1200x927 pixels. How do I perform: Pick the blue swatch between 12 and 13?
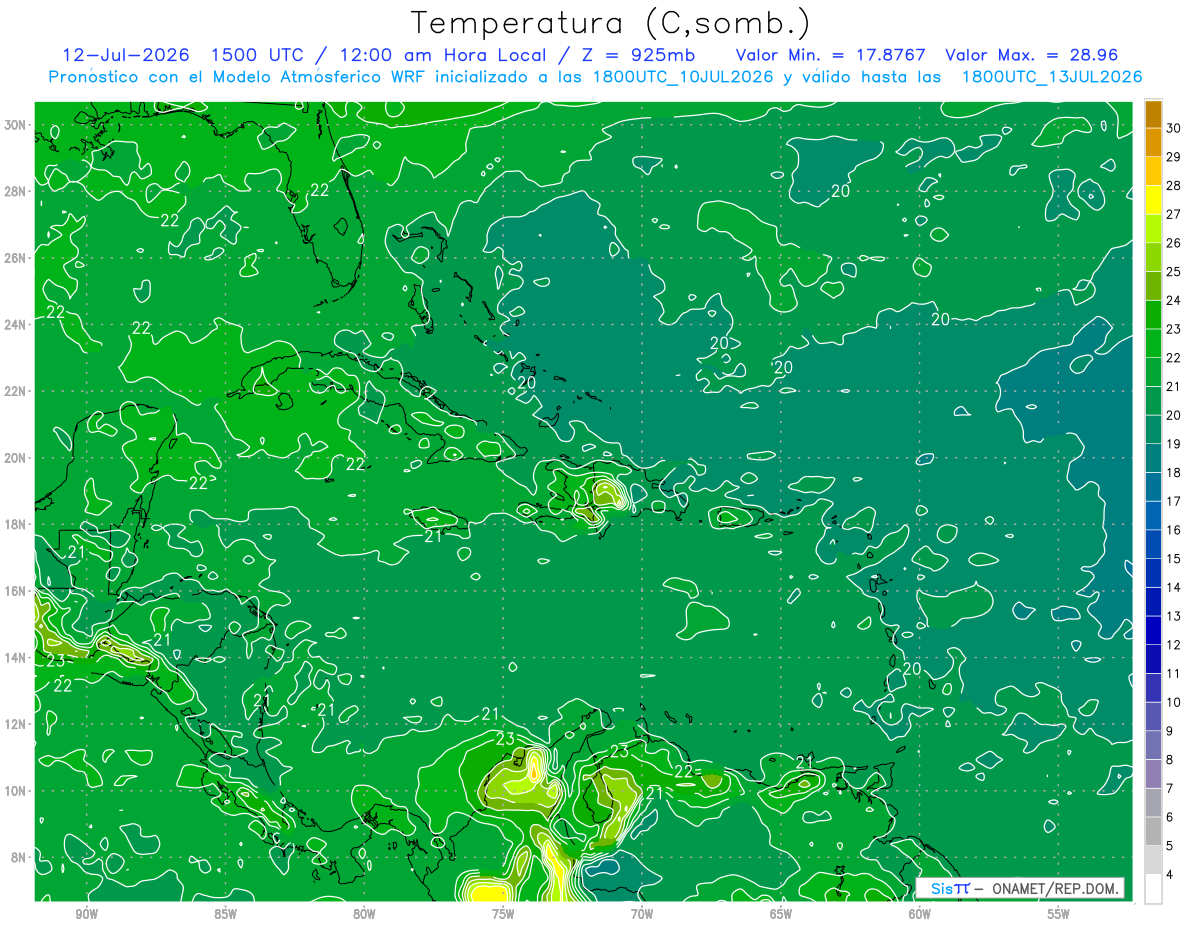pos(1153,630)
